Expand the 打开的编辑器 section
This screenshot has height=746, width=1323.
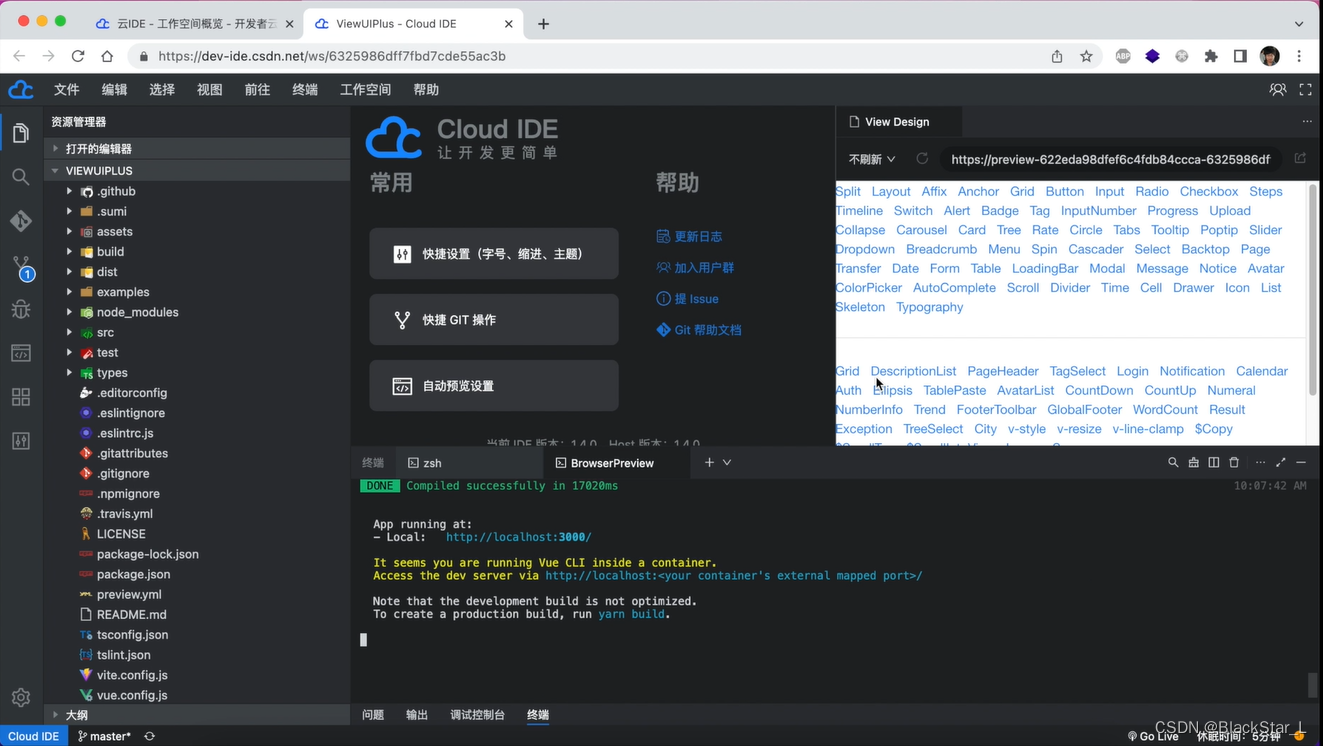(x=197, y=149)
